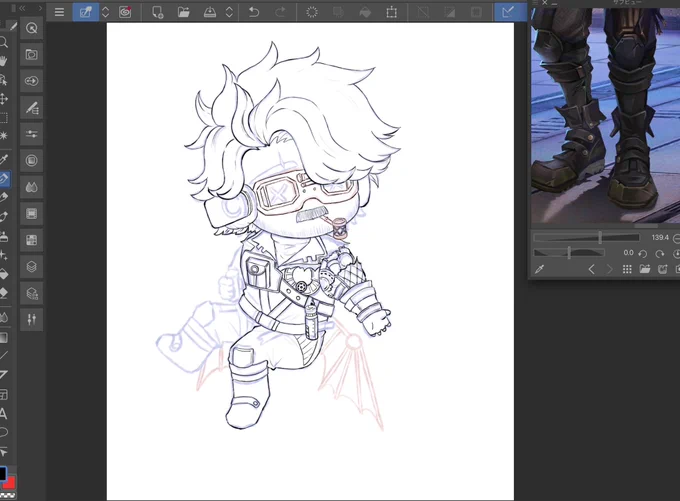Select the Fill bucket tool in the toolbar
Image resolution: width=680 pixels, height=501 pixels.
(x=3, y=274)
